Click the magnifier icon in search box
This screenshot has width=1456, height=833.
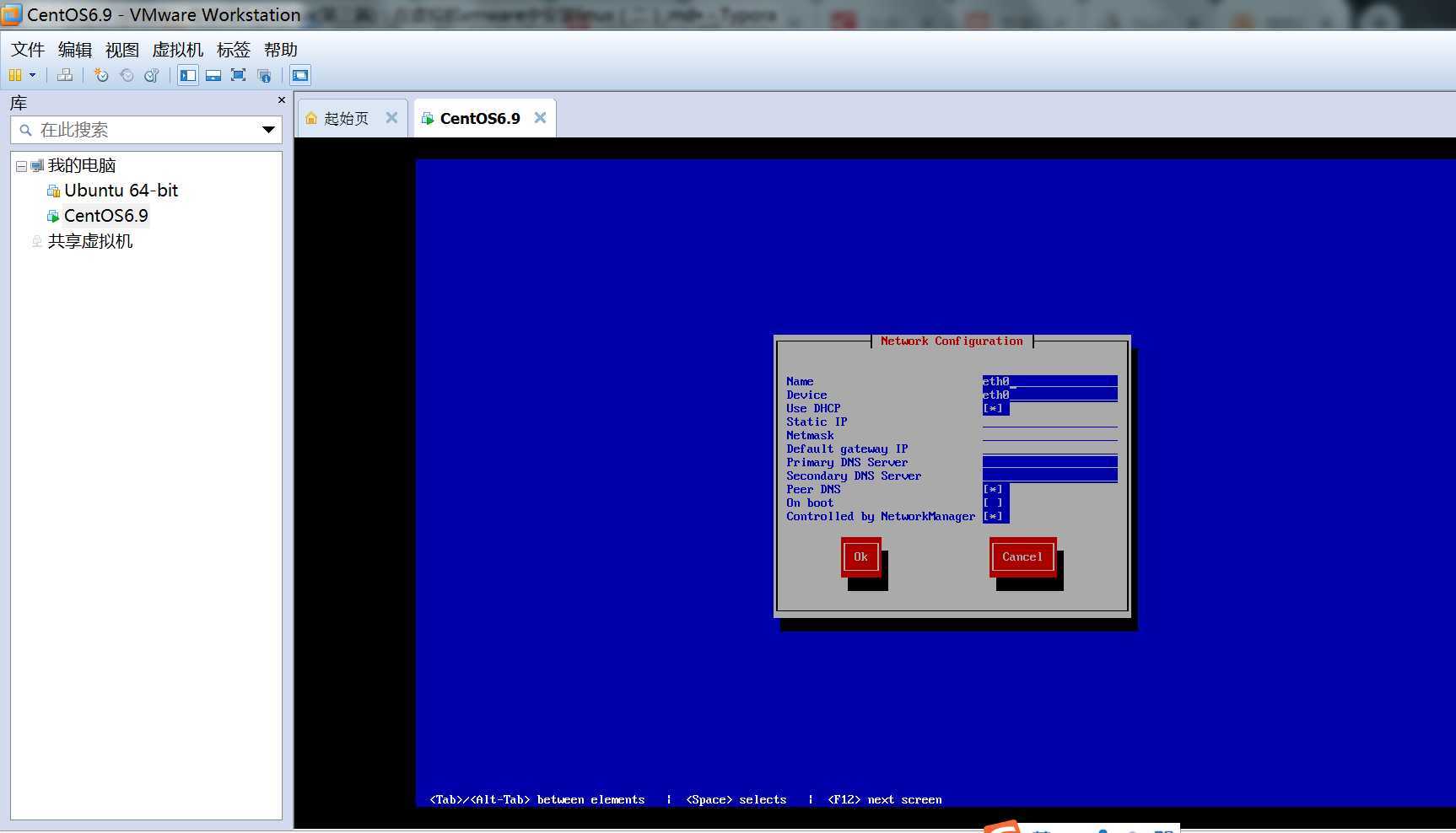[x=25, y=130]
